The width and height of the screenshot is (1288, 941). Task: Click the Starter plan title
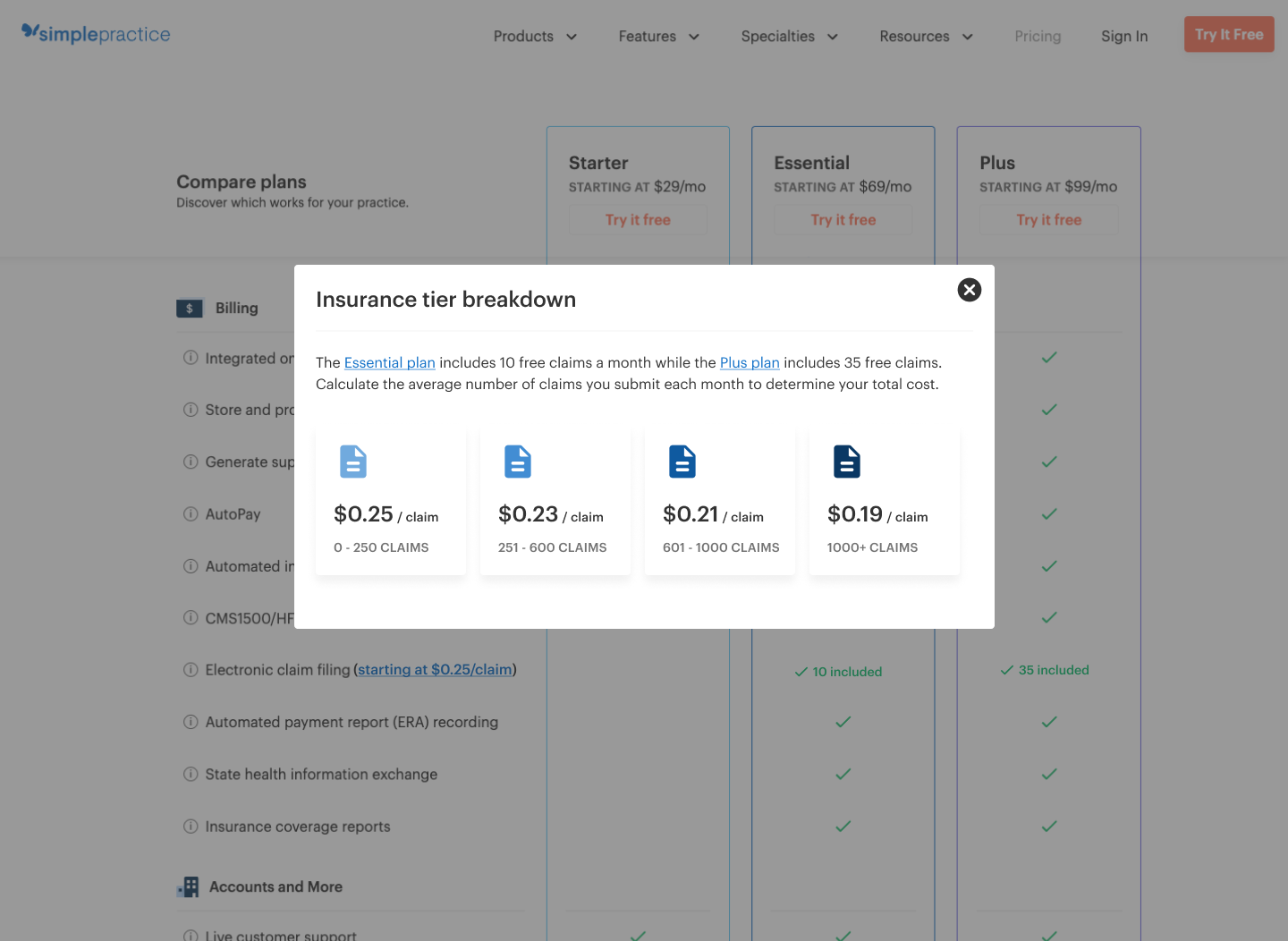[598, 163]
